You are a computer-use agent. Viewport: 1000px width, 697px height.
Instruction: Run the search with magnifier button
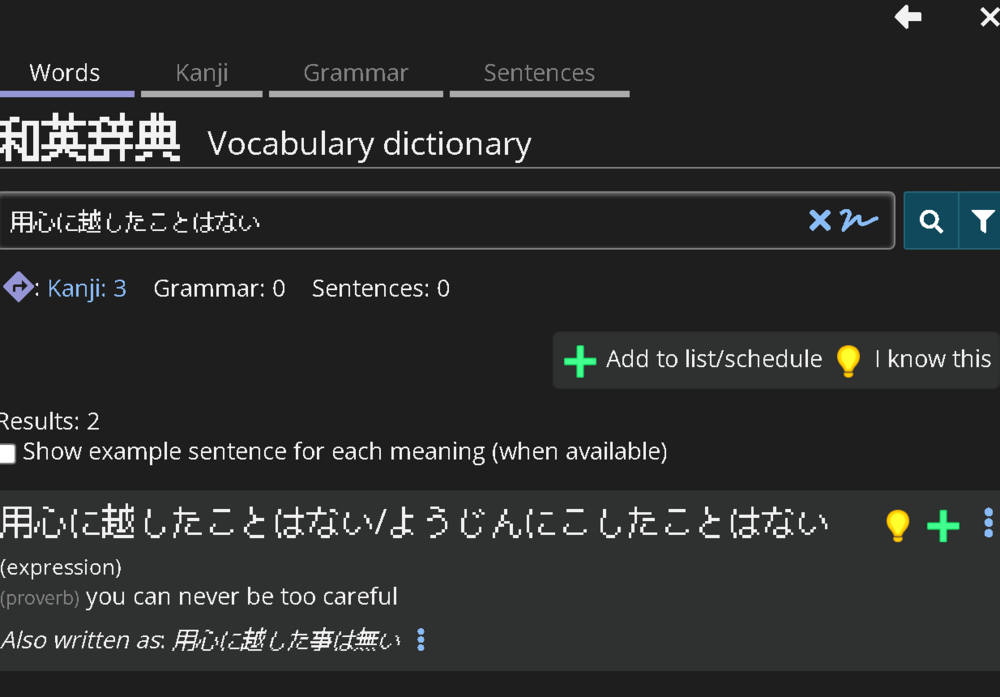tap(931, 221)
